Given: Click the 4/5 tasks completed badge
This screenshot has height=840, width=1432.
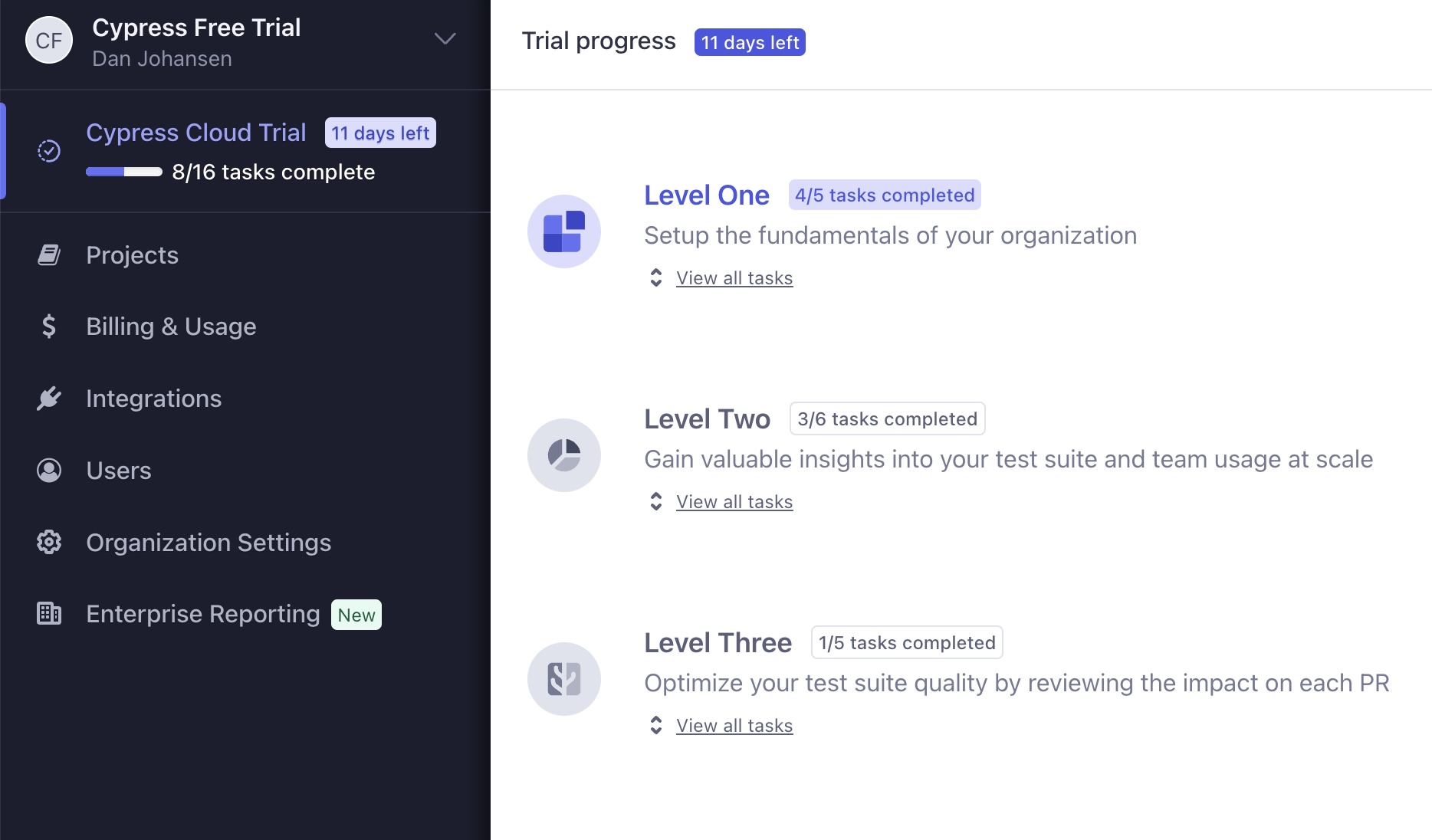Looking at the screenshot, I should (x=885, y=195).
